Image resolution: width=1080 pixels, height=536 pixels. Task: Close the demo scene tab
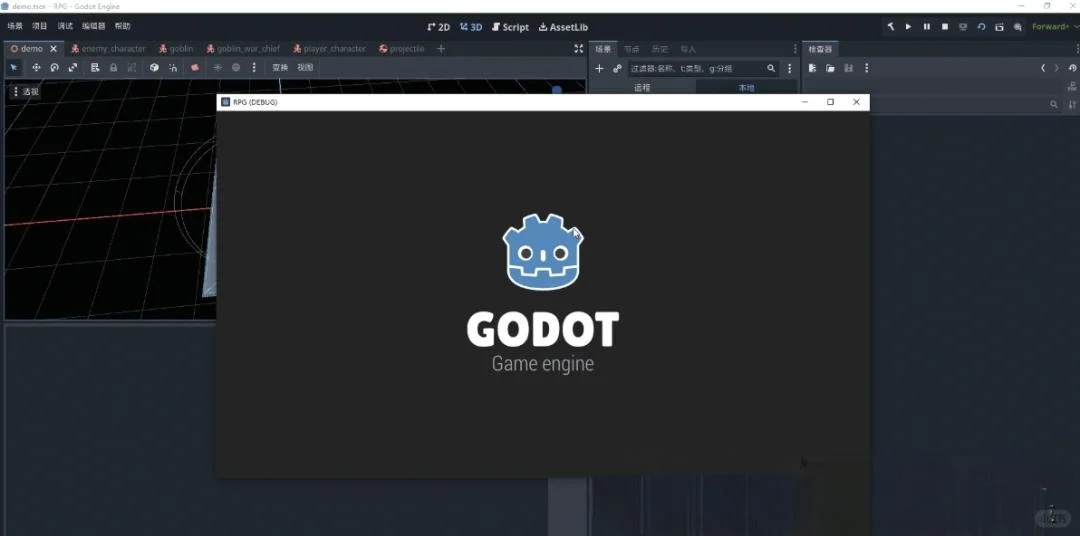[54, 49]
